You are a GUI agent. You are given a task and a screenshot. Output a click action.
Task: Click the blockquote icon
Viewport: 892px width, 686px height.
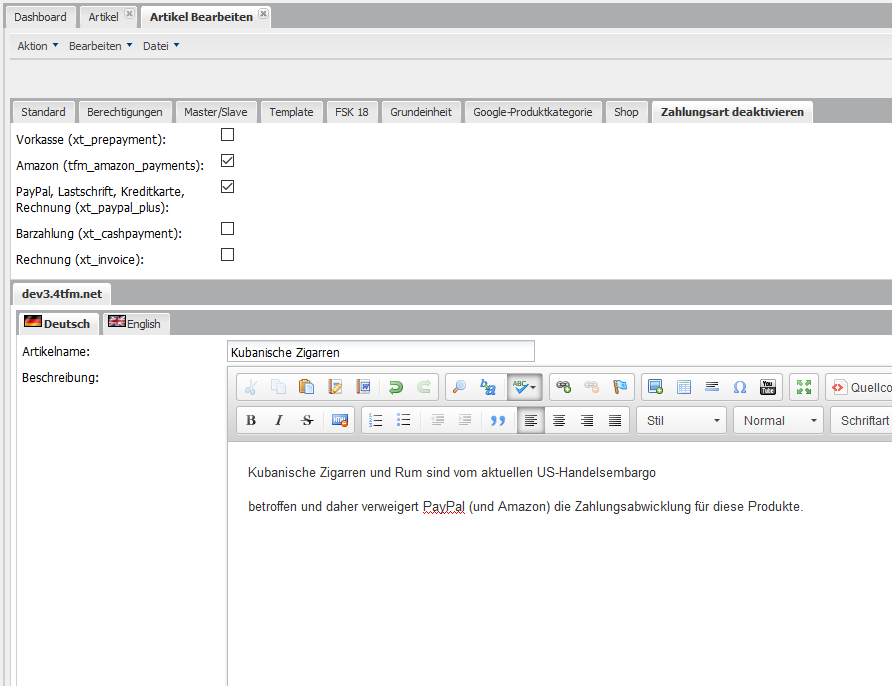498,421
